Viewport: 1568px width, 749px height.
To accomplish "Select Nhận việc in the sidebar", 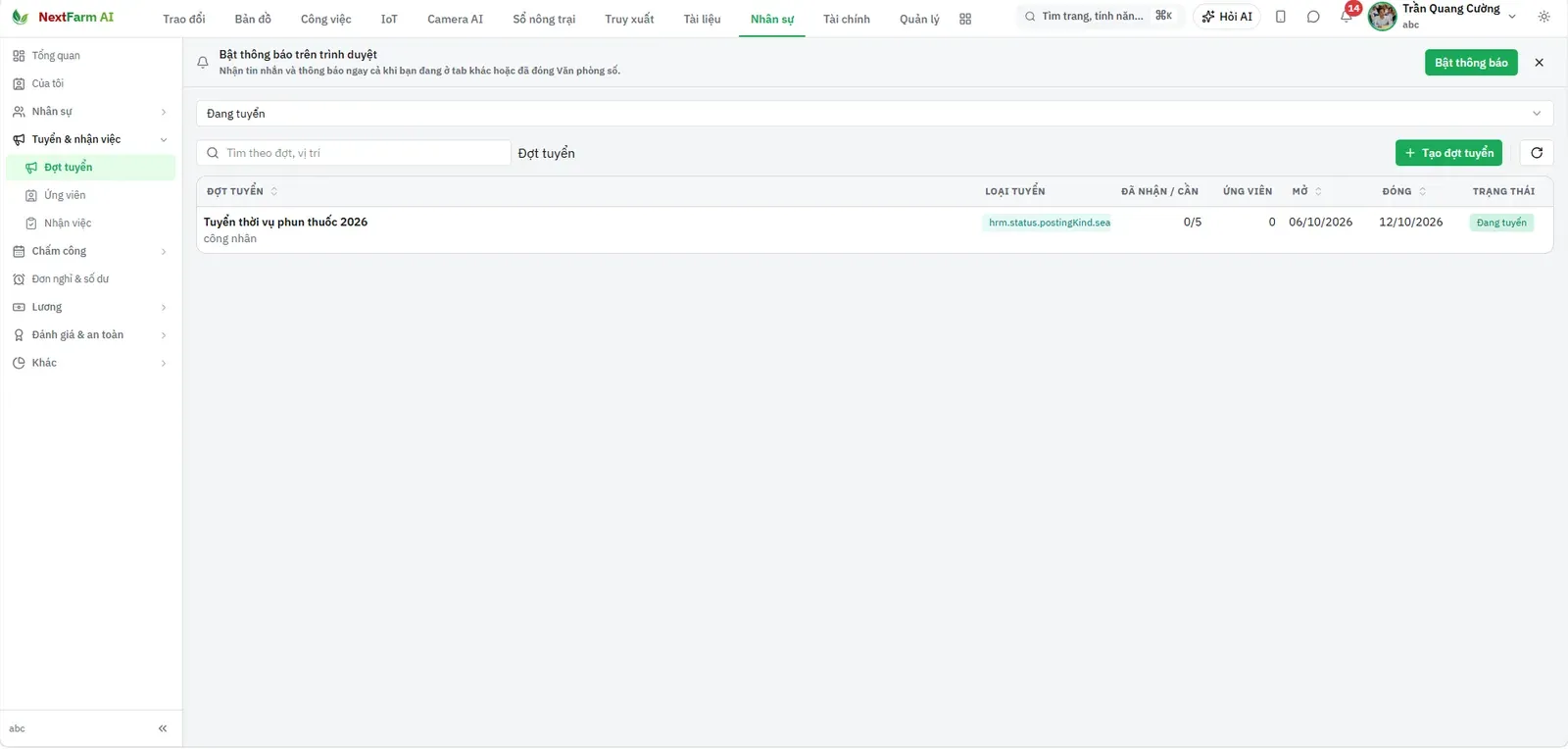I will click(x=90, y=224).
